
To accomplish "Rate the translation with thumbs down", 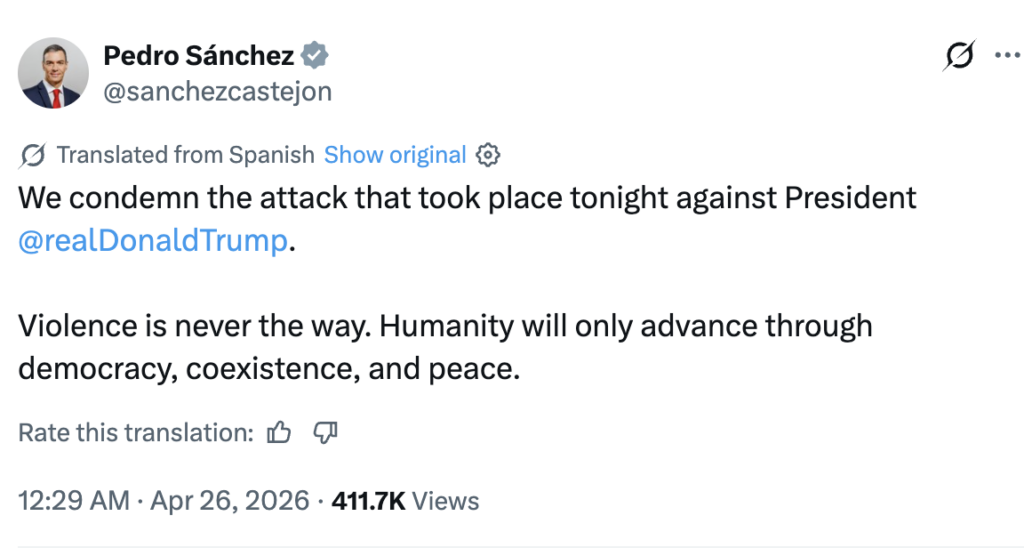I will [326, 433].
